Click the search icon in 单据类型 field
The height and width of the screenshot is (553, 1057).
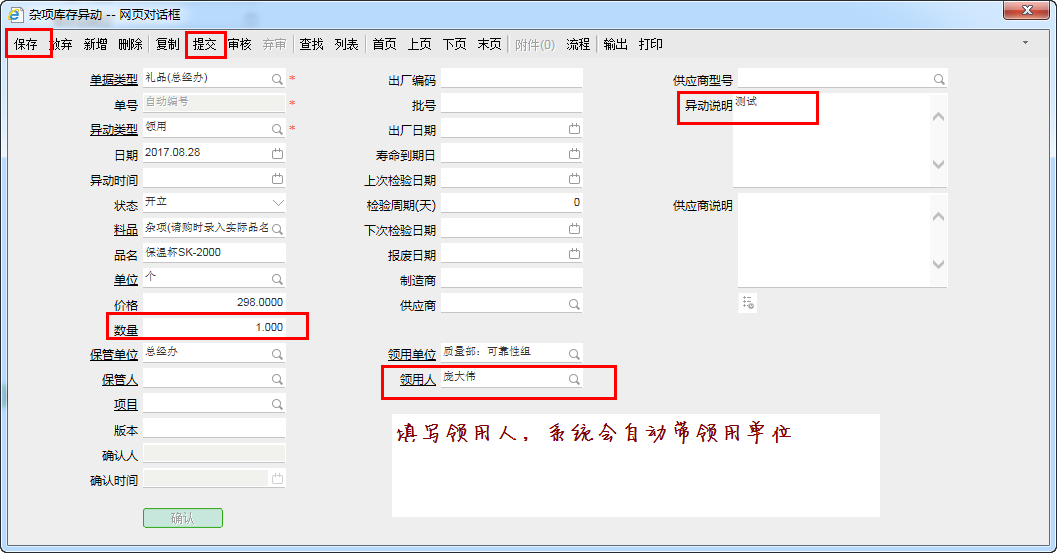coord(277,78)
